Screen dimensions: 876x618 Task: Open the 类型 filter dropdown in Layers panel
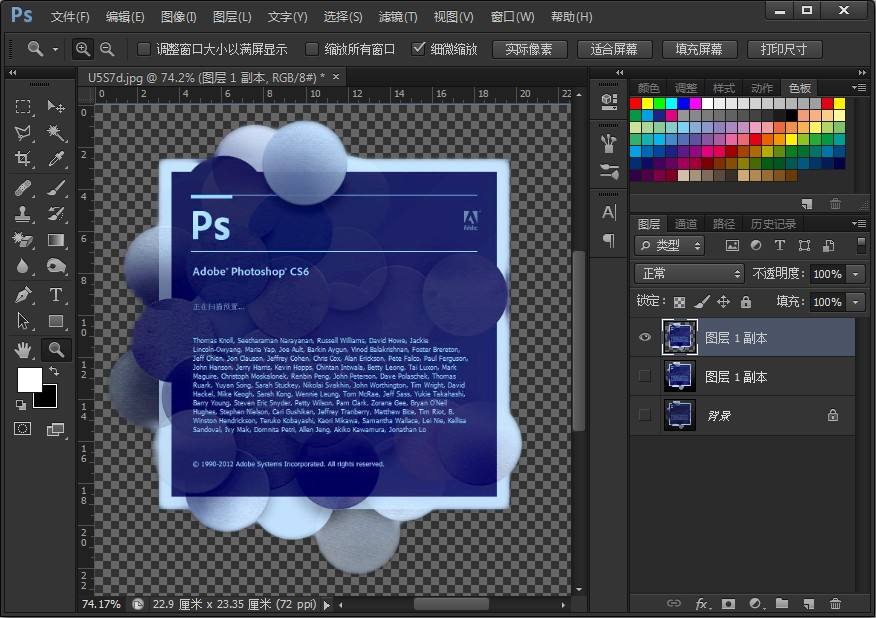pos(667,245)
